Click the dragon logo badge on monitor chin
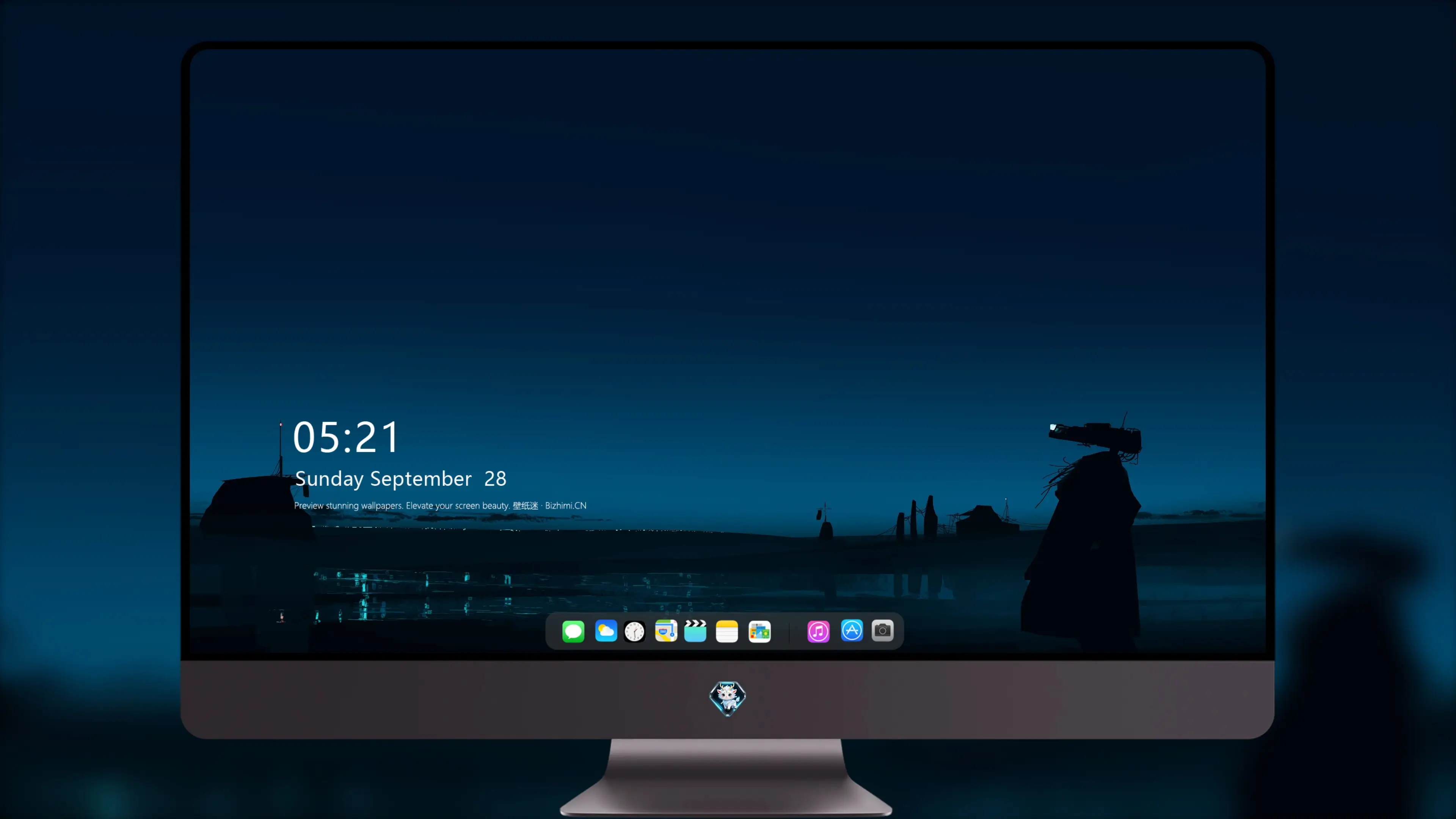The height and width of the screenshot is (819, 1456). point(728,698)
